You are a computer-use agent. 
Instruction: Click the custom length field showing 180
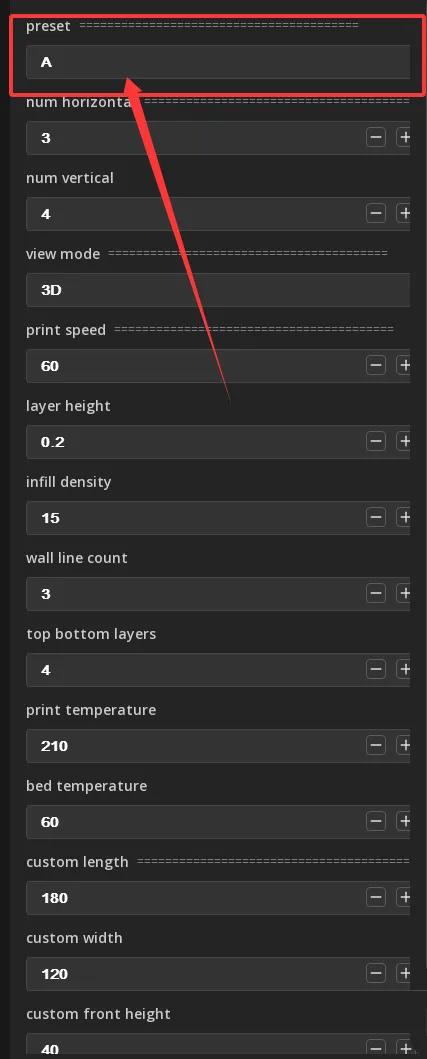[x=195, y=898]
